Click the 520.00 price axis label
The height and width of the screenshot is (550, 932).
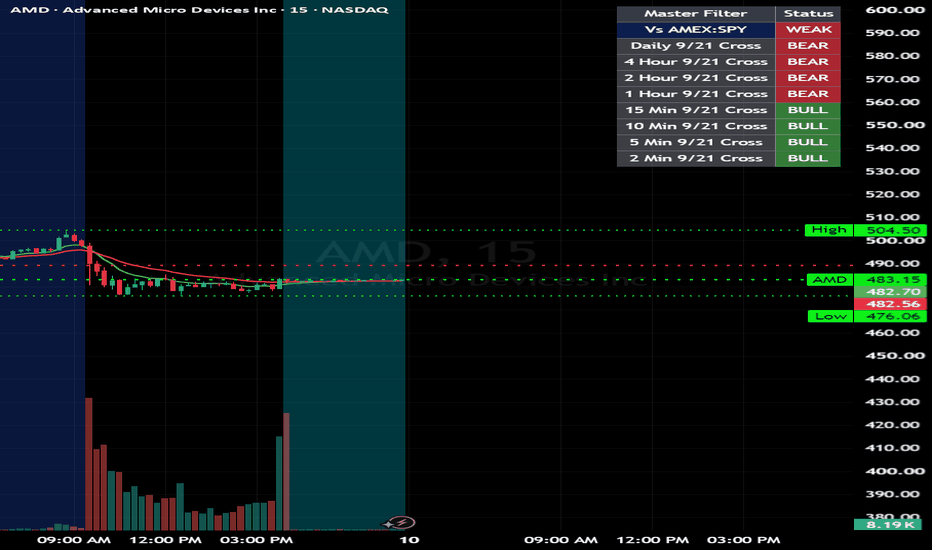coord(893,194)
